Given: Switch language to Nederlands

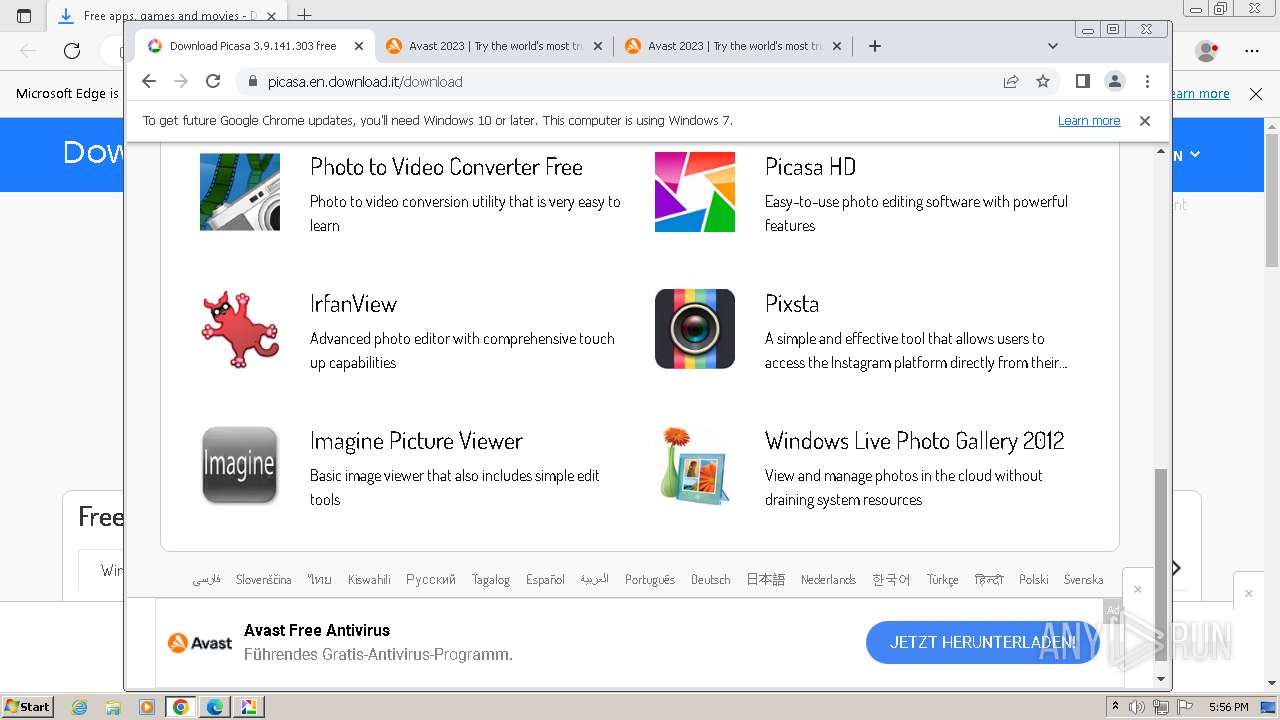Looking at the screenshot, I should [828, 580].
